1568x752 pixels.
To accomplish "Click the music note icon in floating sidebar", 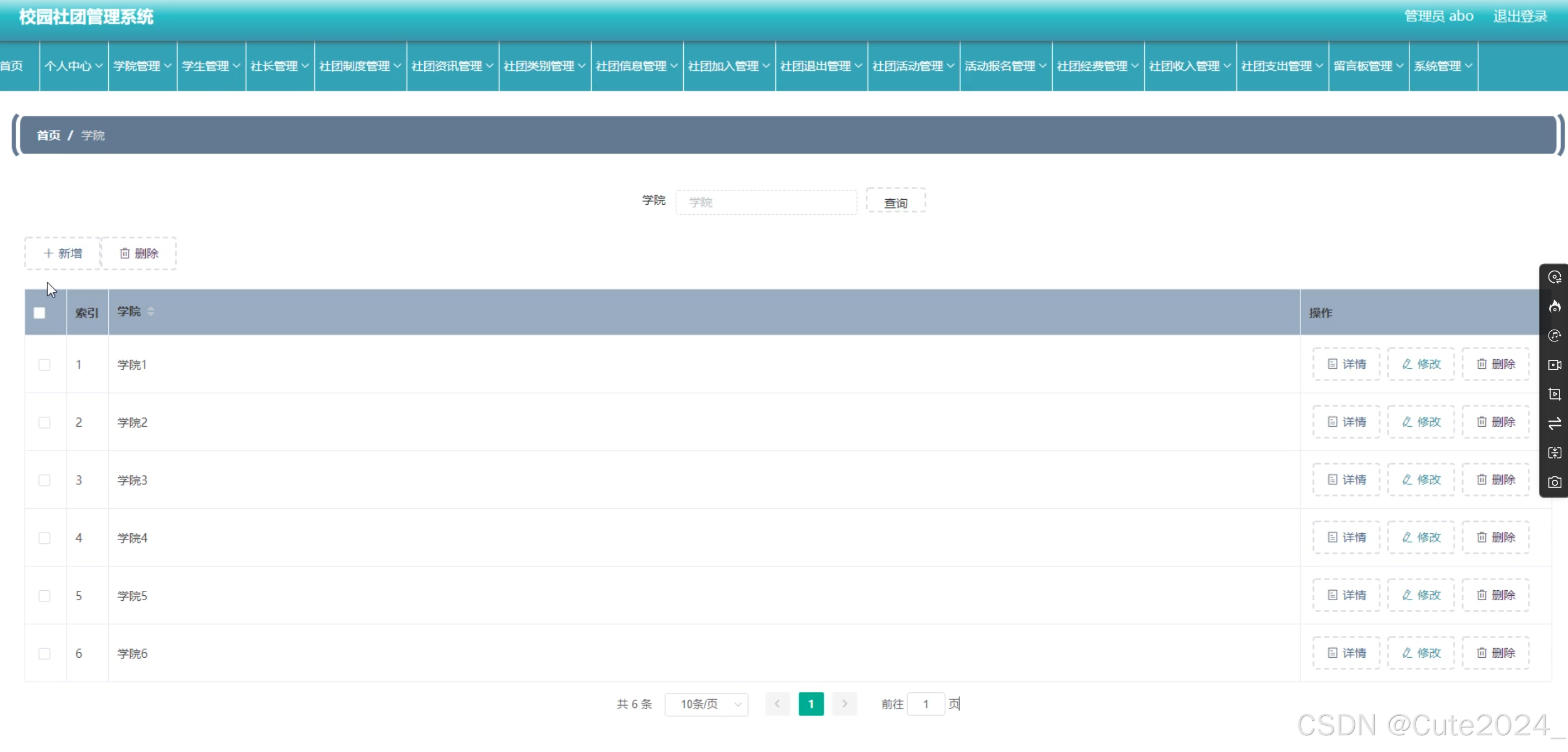I will point(1554,335).
